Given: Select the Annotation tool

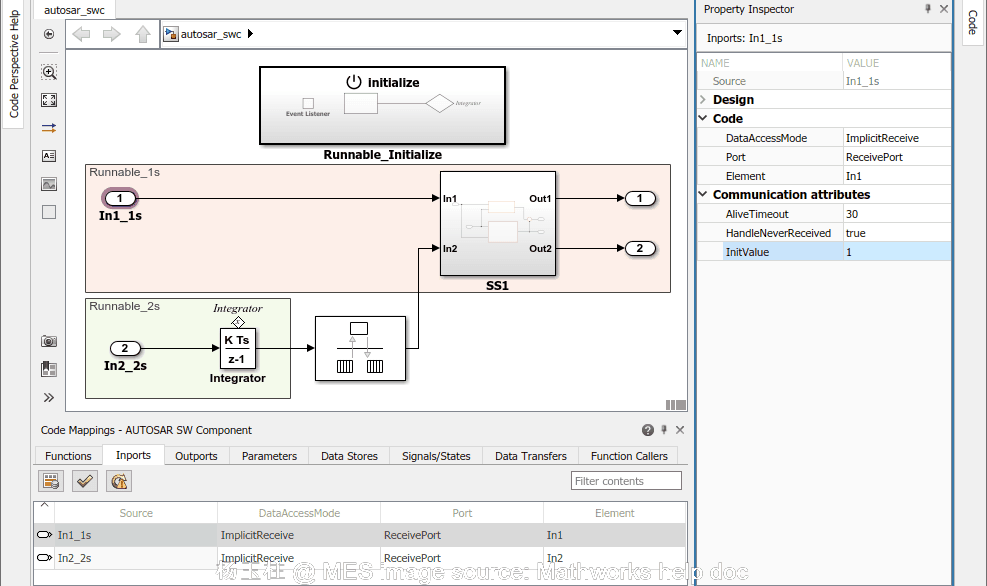Looking at the screenshot, I should tap(48, 155).
